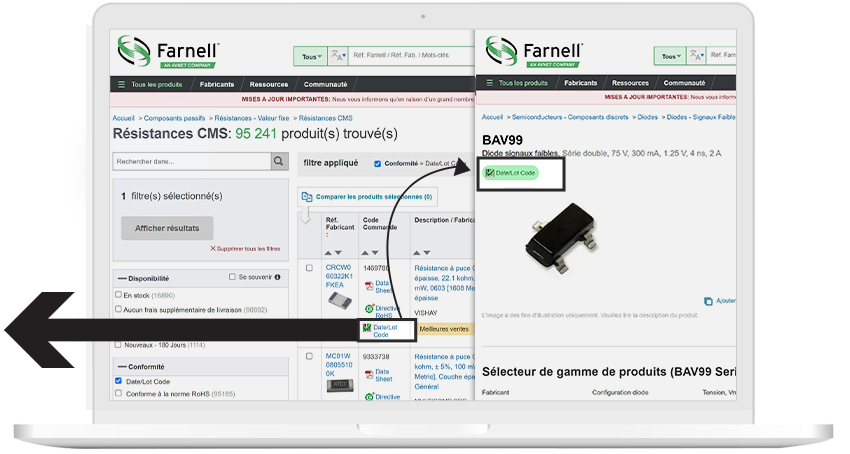Screen dimensions: 850x454
Task: Open the 'Tous' category dropdown in left search bar
Action: 310,57
